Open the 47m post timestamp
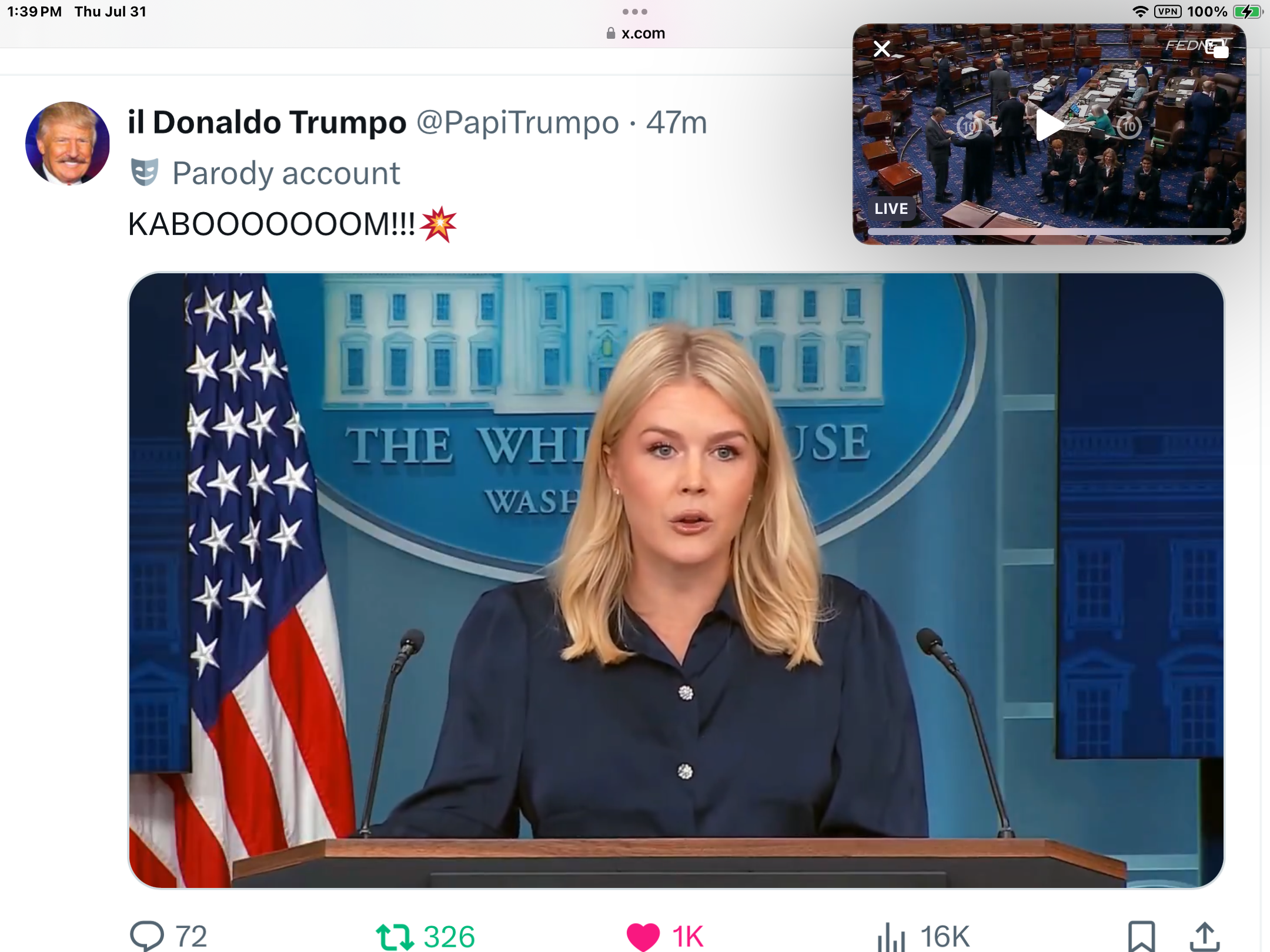 coord(677,122)
